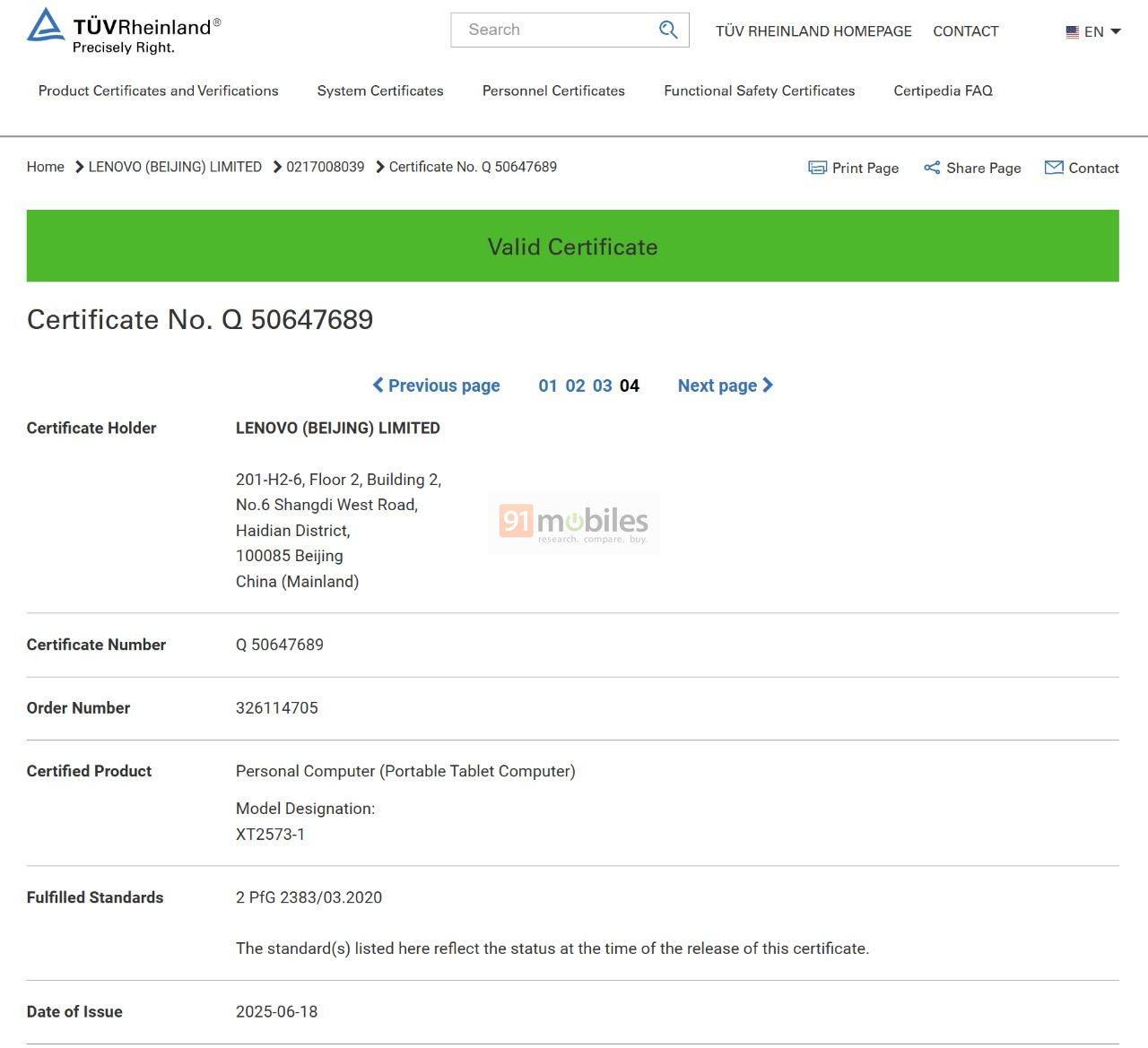
Task: Click the printer icon beside Print Page
Action: 817,168
